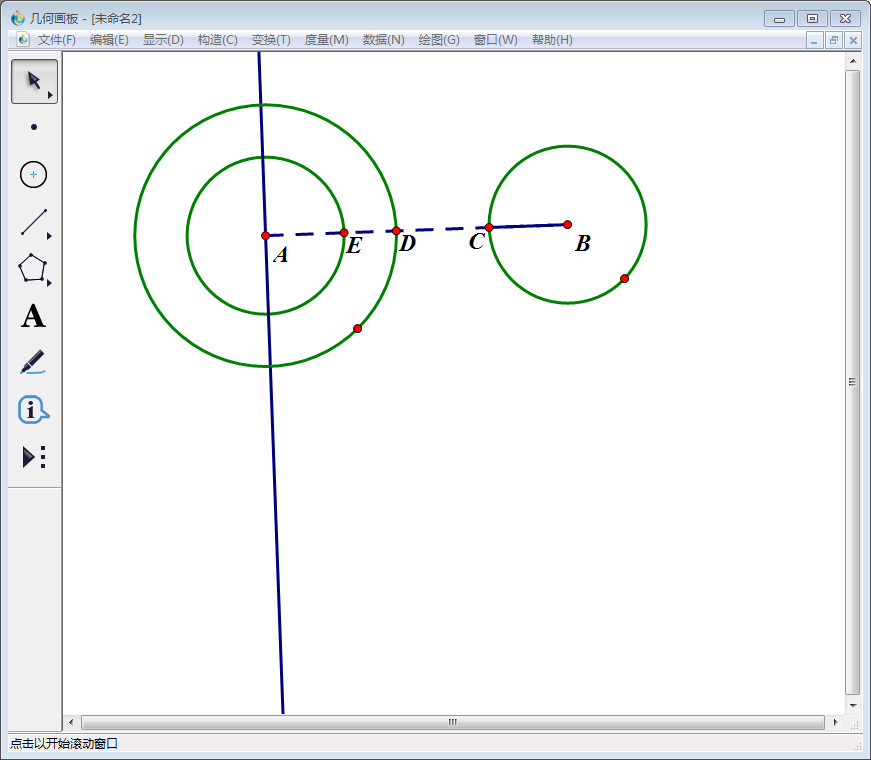Open the 变换(T) menu

(x=271, y=40)
